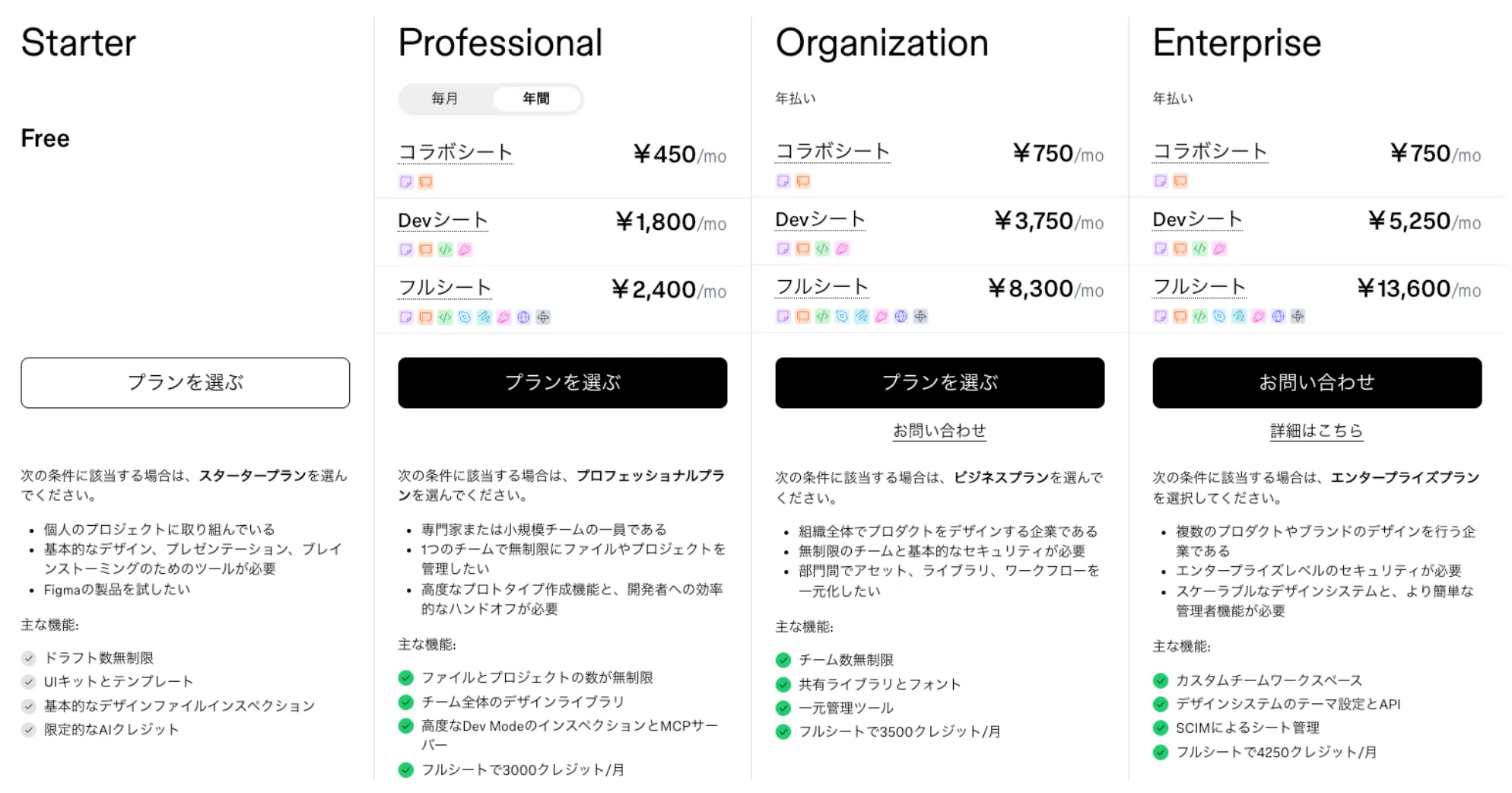The width and height of the screenshot is (1512, 793).
Task: Select the FigJam icon under Professional コラボシート
Action: point(405,182)
